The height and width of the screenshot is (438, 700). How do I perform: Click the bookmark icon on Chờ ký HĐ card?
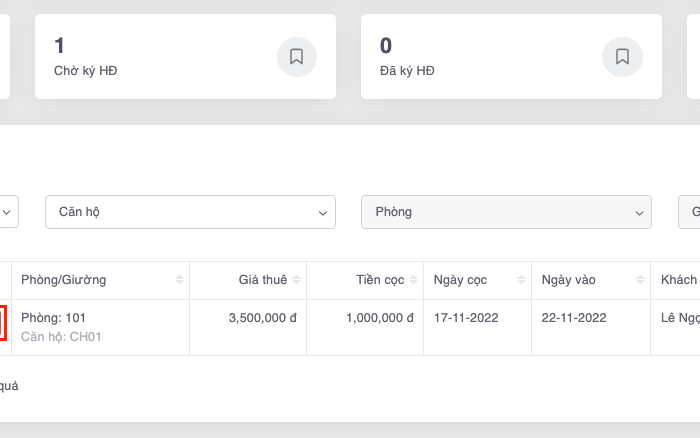point(296,57)
